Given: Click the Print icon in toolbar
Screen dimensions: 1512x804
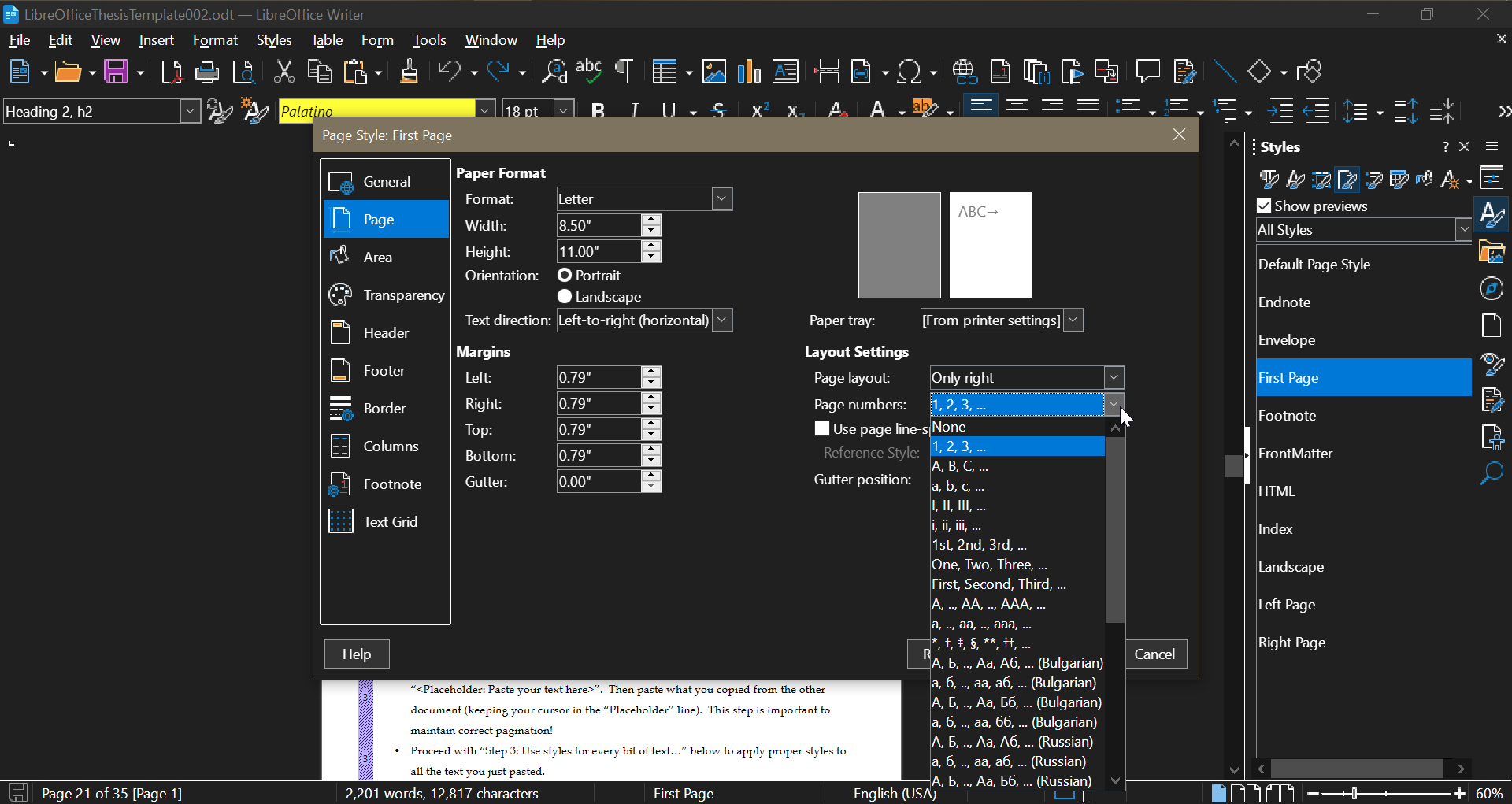Looking at the screenshot, I should point(206,72).
